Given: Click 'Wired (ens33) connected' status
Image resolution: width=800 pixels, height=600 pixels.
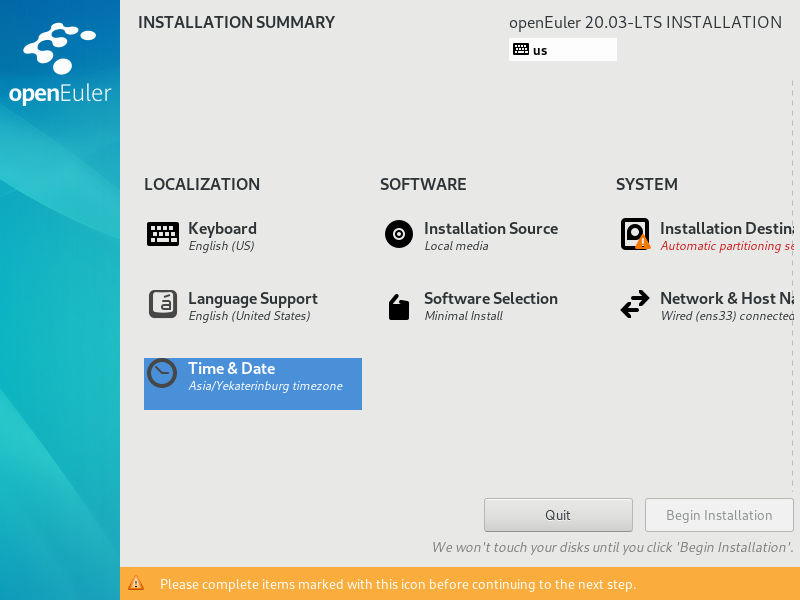Looking at the screenshot, I should [727, 316].
